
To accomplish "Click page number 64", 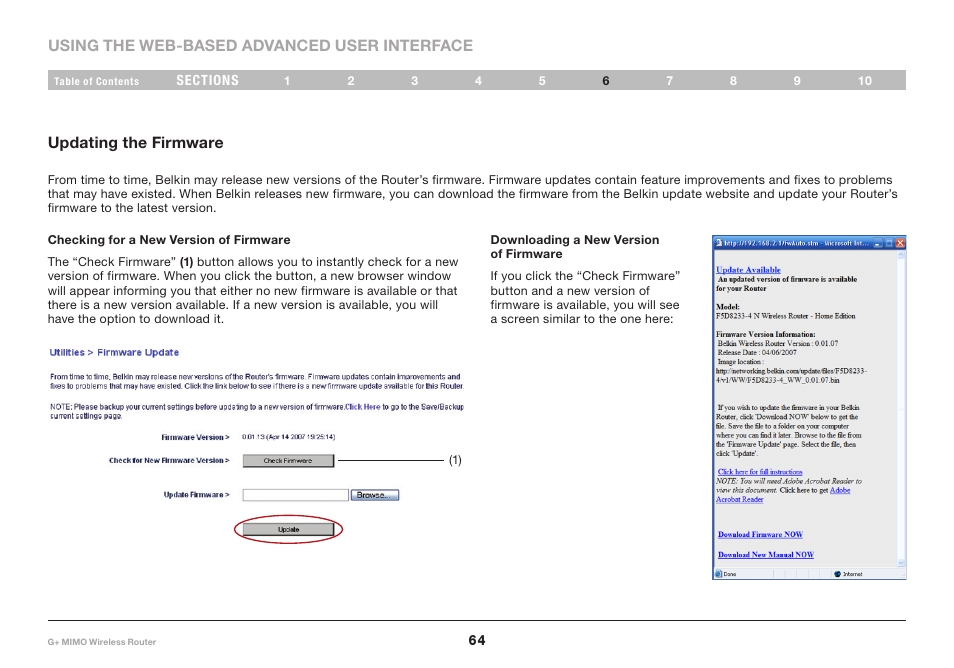I will point(477,640).
